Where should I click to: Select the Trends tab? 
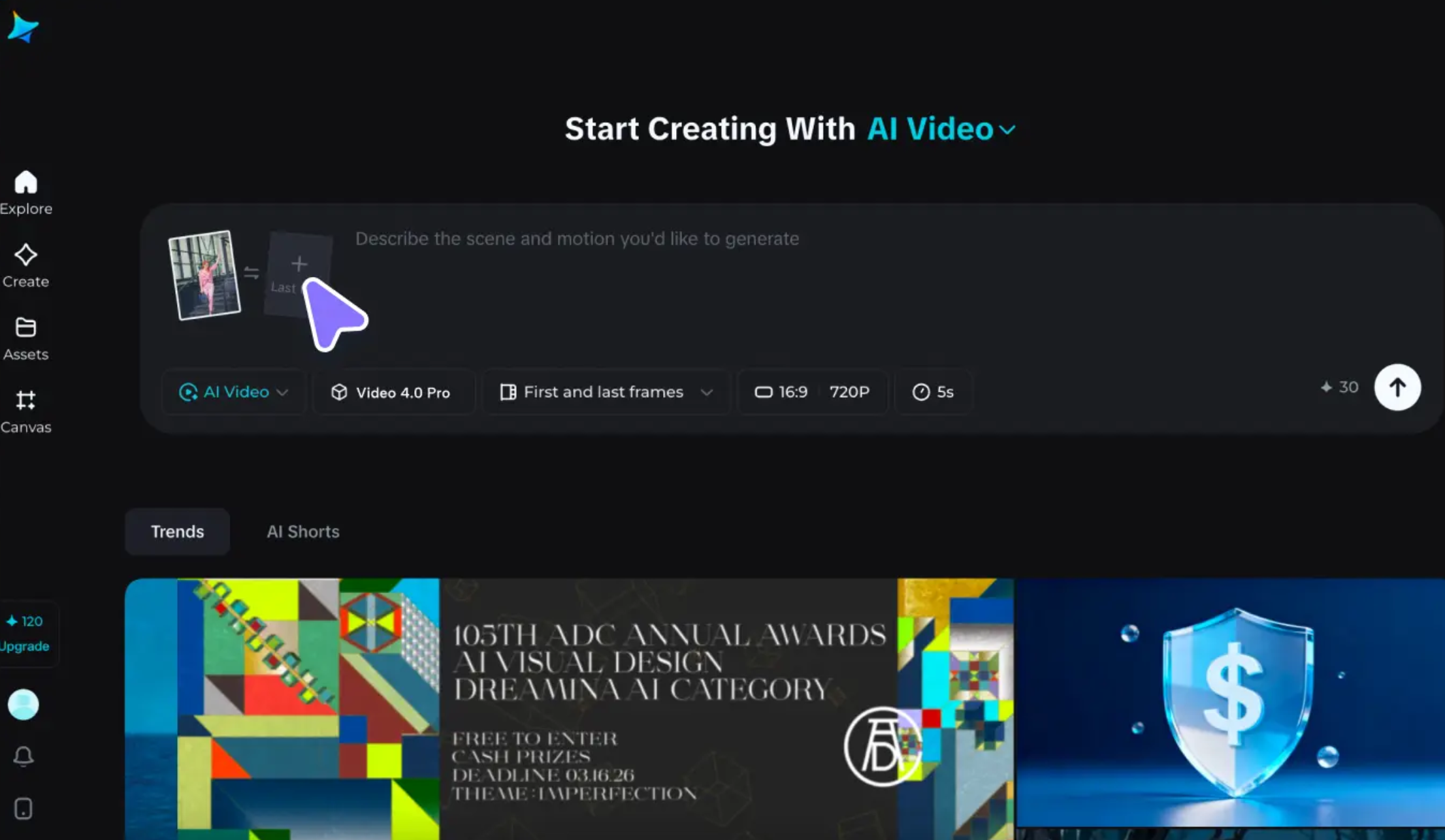[177, 532]
